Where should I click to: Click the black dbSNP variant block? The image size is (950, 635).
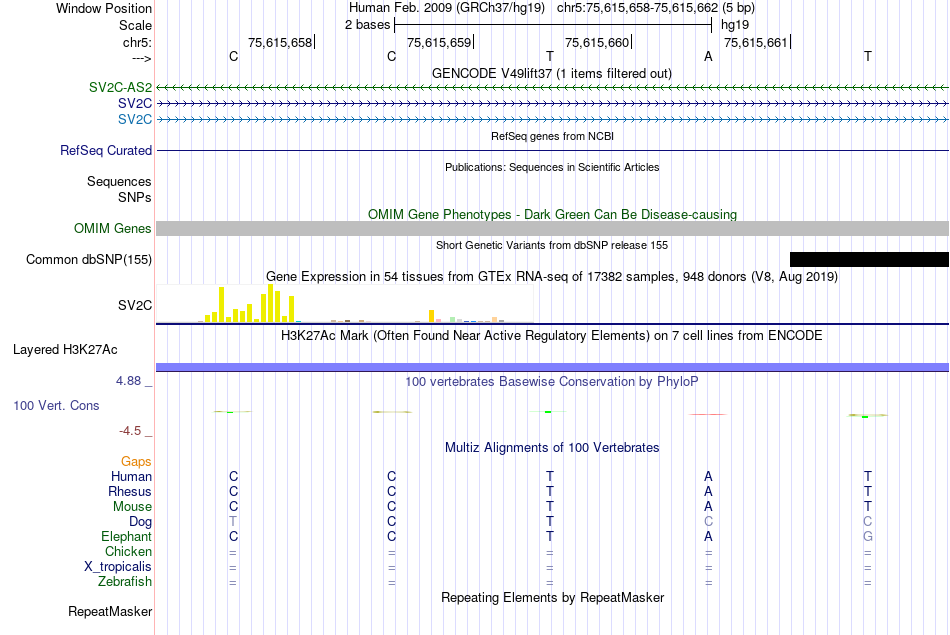pyautogui.click(x=869, y=259)
